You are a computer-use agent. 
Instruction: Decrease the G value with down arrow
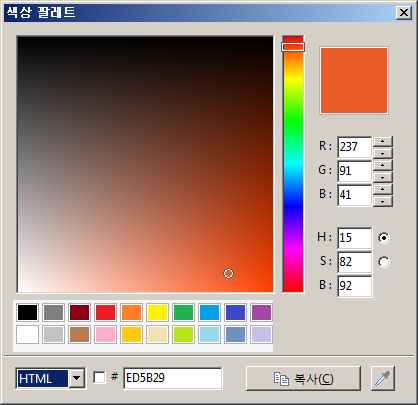[383, 177]
